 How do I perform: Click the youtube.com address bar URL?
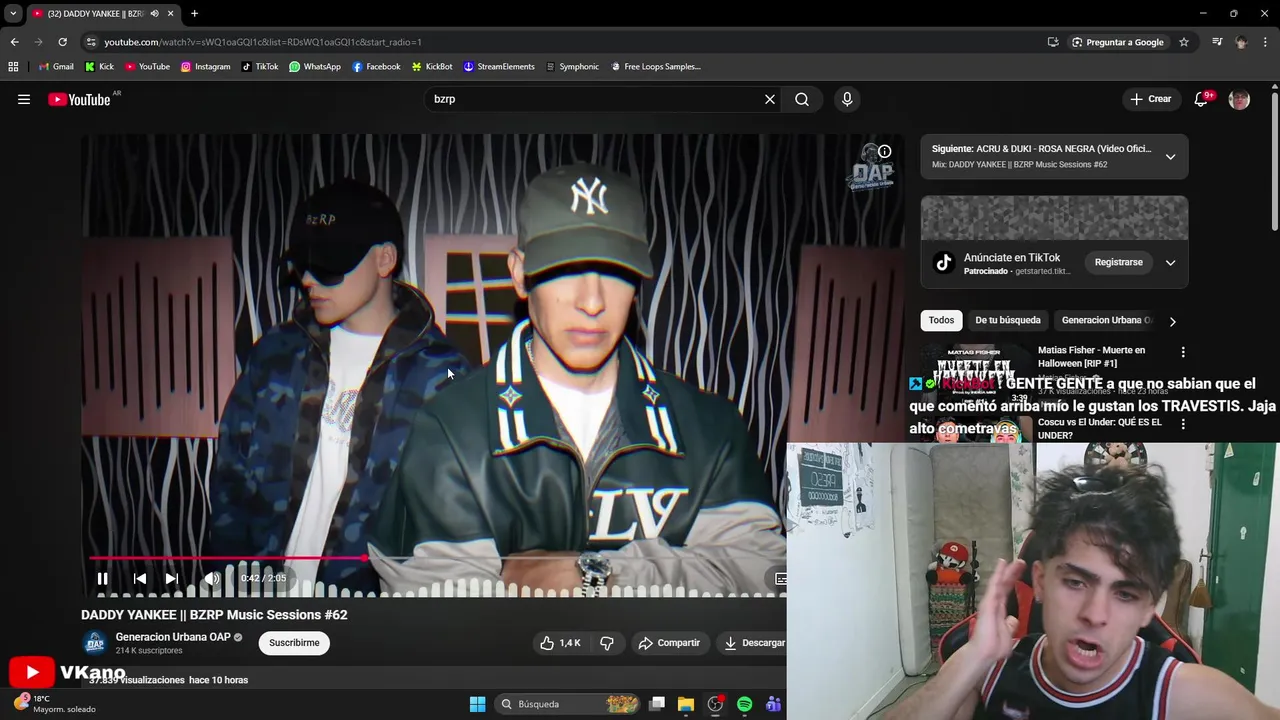click(263, 42)
